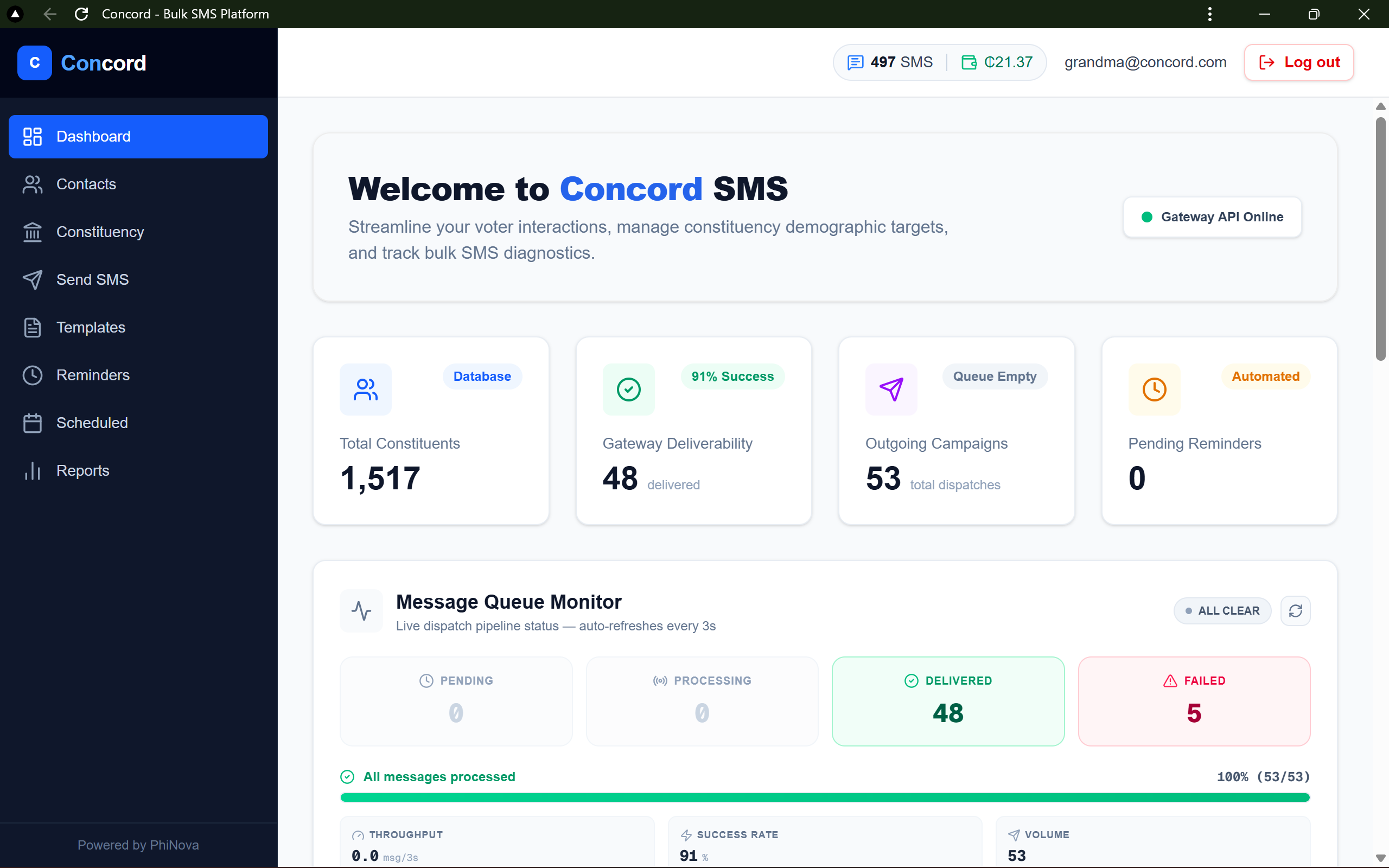Click the Outgoing Campaigns paper plane icon
1389x868 pixels.
pyautogui.click(x=891, y=389)
